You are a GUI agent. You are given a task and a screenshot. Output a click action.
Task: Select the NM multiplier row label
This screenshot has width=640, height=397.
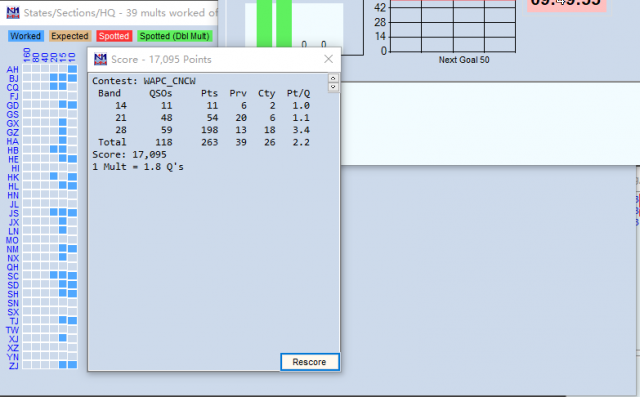coord(12,249)
